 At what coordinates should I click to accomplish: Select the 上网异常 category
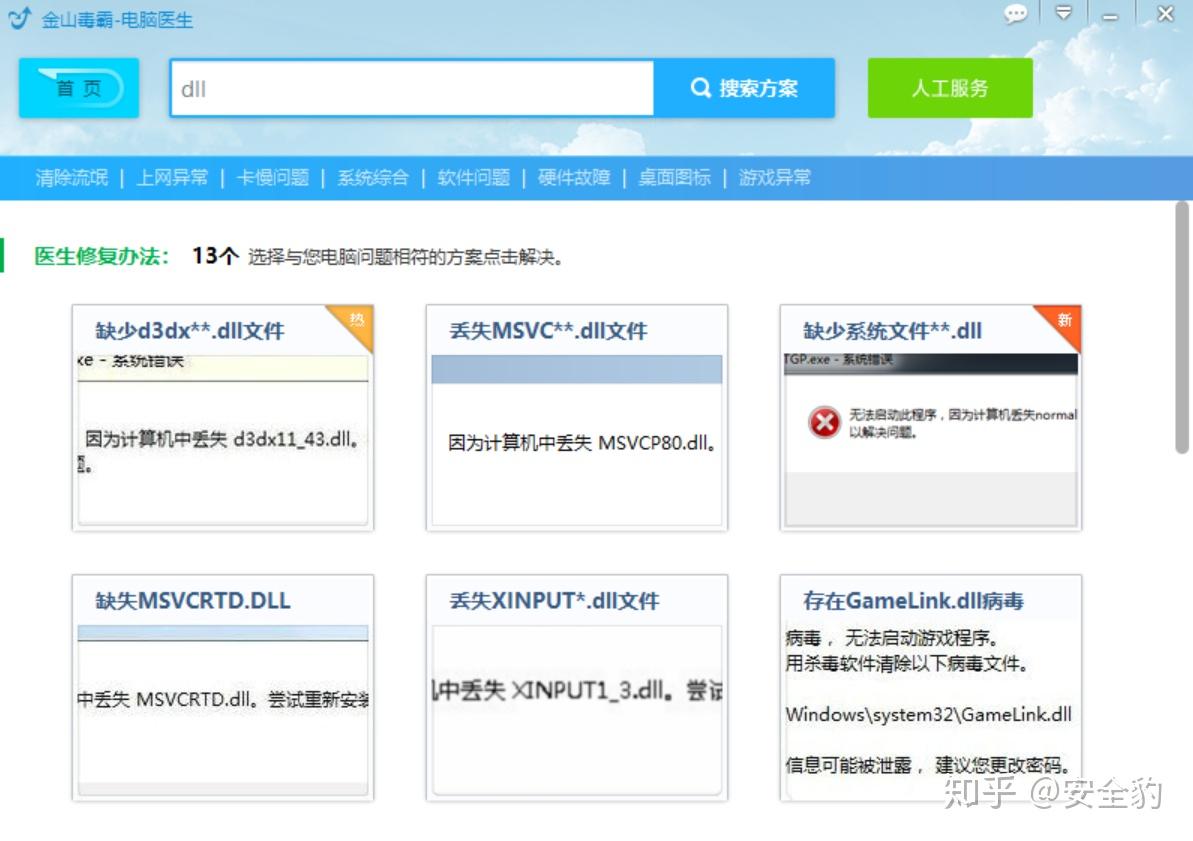pyautogui.click(x=172, y=178)
